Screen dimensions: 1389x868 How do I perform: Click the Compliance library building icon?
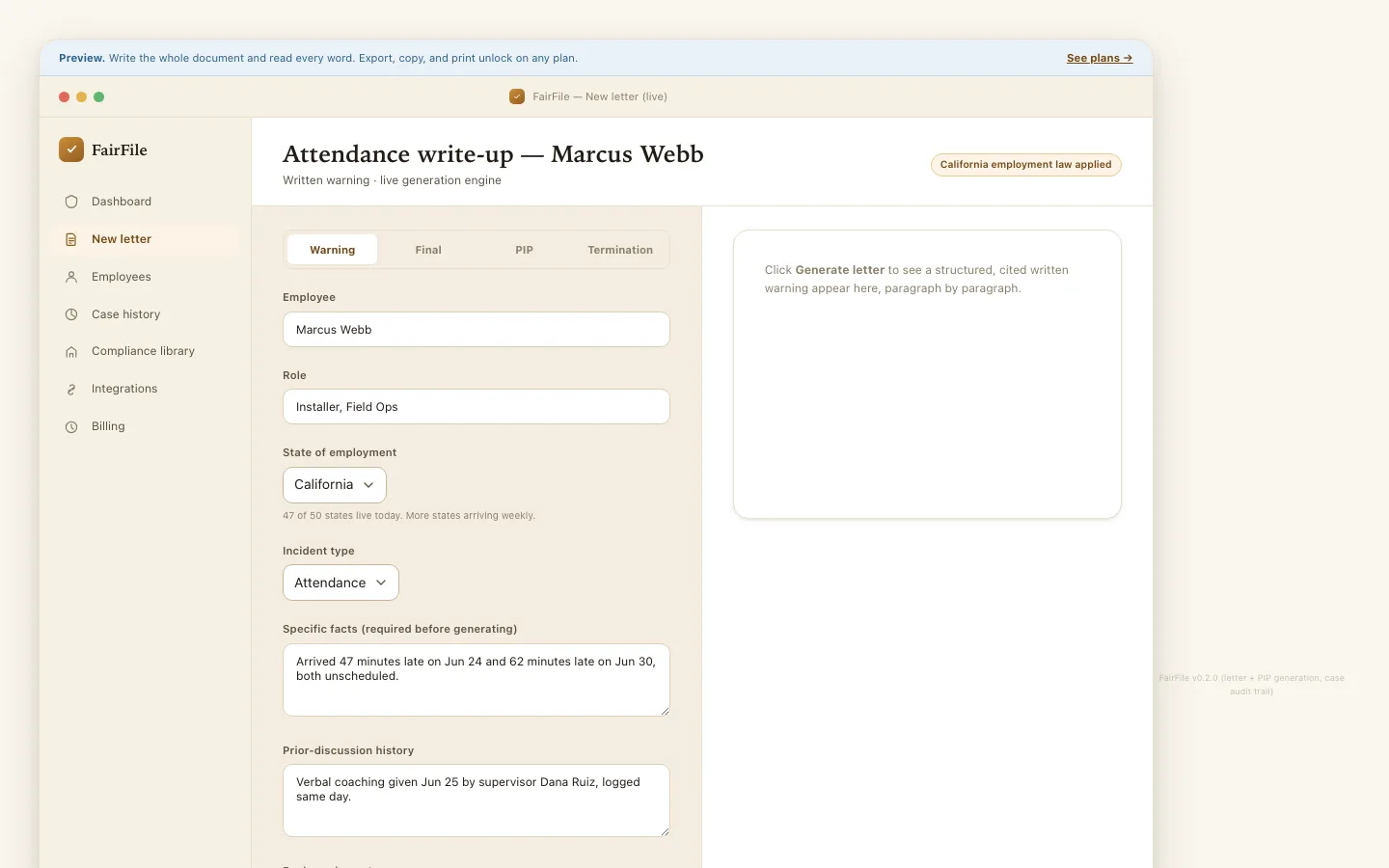point(71,352)
